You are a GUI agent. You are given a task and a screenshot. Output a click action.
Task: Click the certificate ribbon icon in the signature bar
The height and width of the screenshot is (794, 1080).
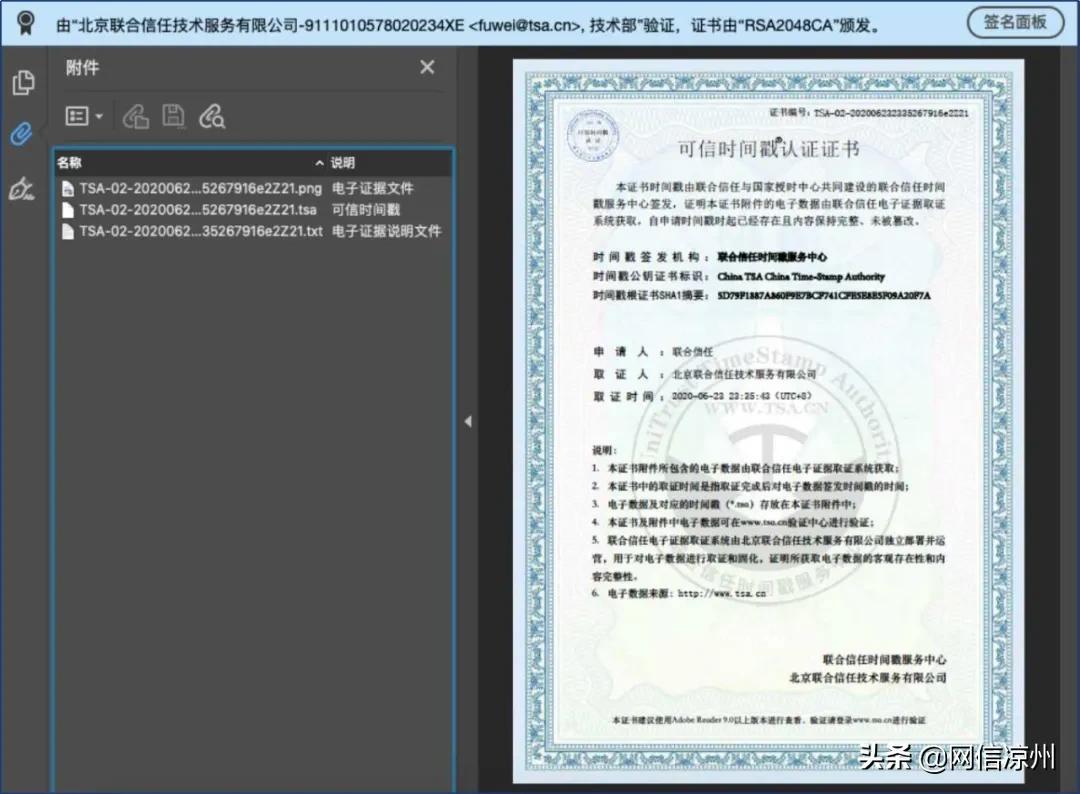[x=25, y=23]
